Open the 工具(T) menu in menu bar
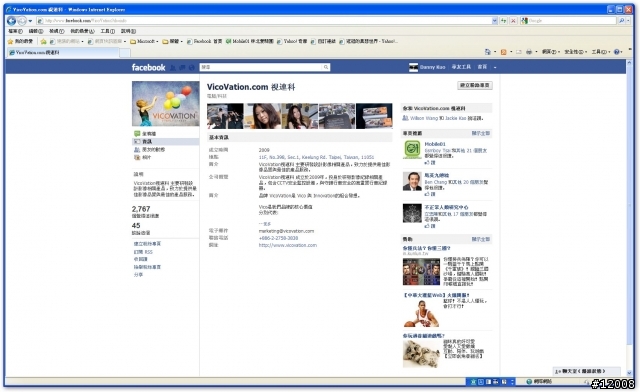The width and height of the screenshot is (640, 392). coord(108,31)
